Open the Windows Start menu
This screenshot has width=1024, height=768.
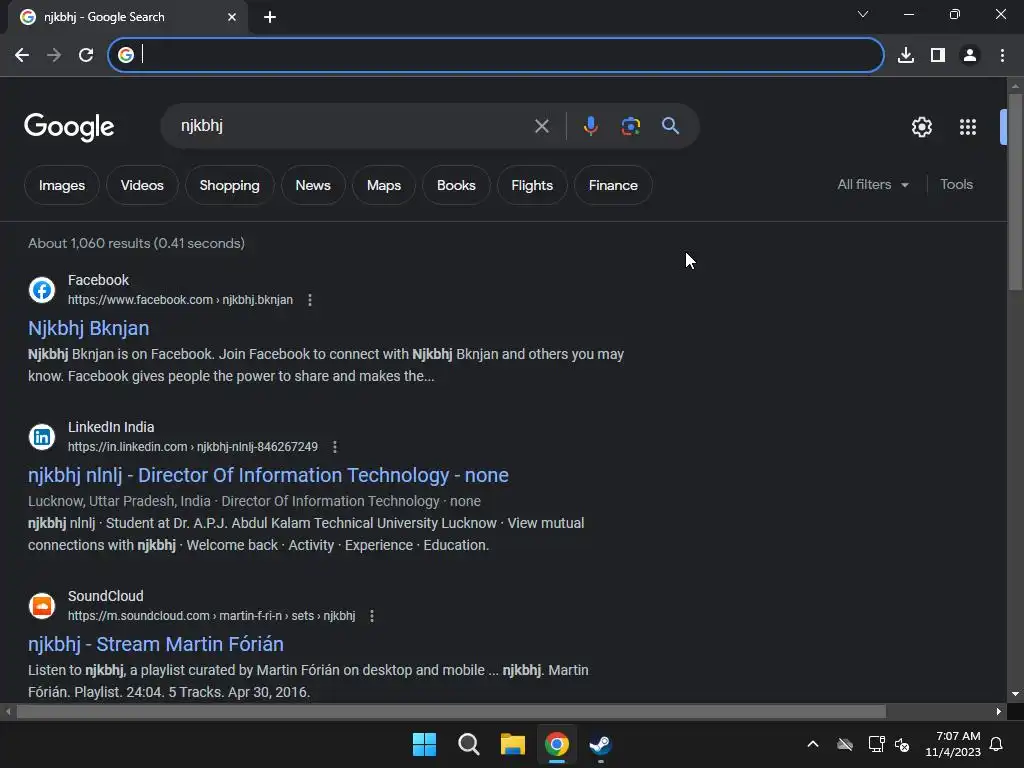[x=424, y=744]
